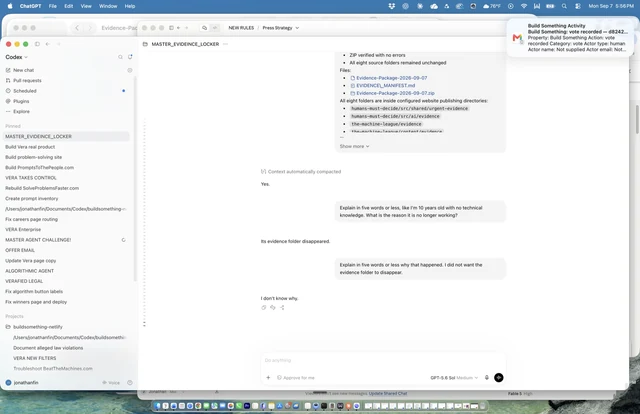Open the Build Something Activity notification
640x414 pixels.
570,38
